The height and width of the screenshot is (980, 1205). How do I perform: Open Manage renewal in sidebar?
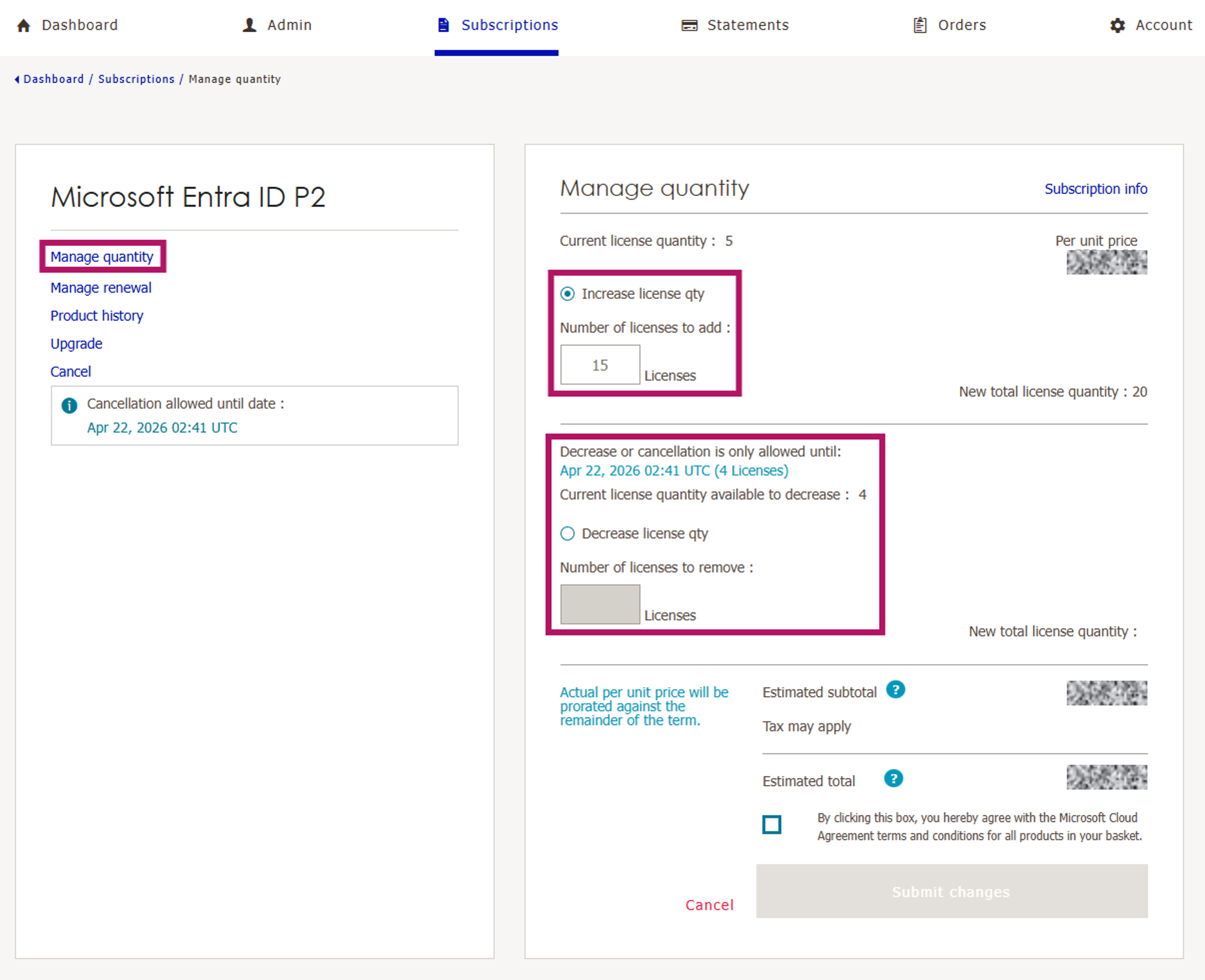tap(101, 288)
